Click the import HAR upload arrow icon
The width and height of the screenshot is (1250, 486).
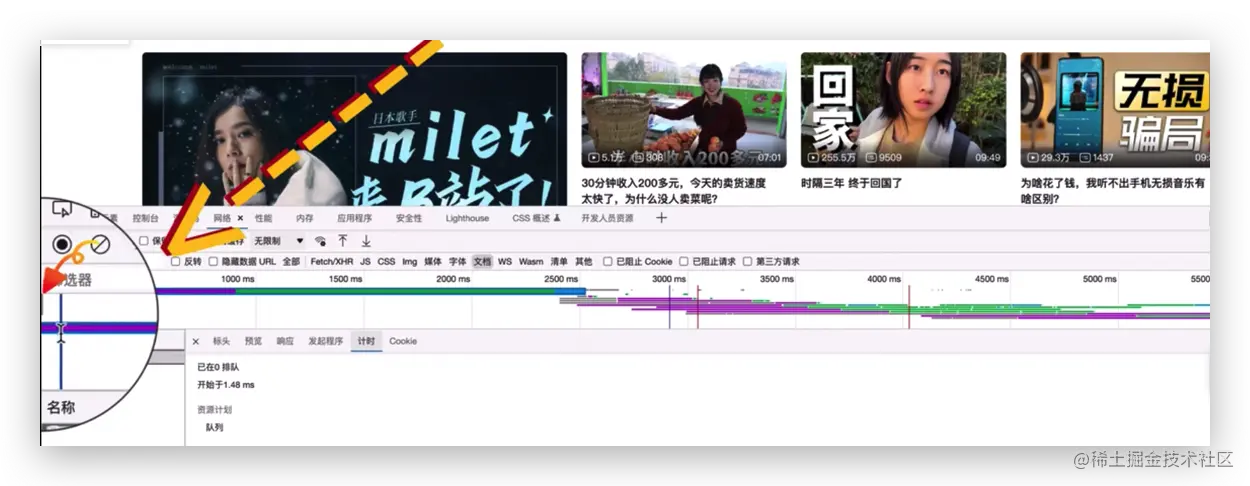(x=343, y=241)
